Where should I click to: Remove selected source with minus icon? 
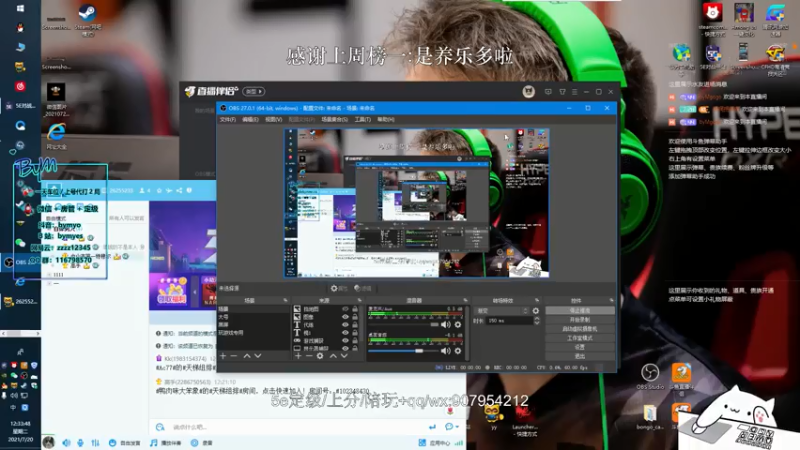click(x=309, y=356)
